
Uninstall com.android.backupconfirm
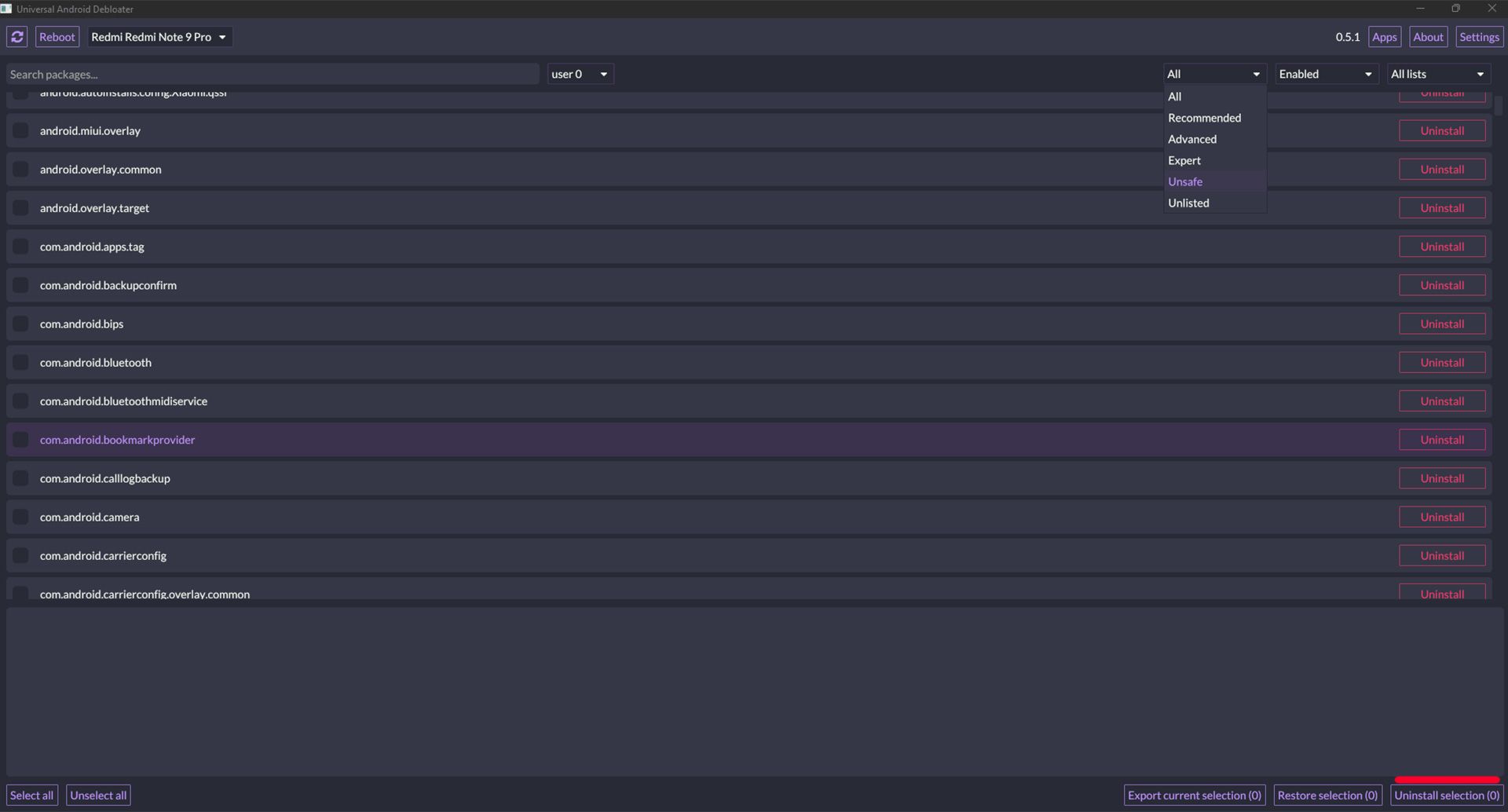(1442, 285)
